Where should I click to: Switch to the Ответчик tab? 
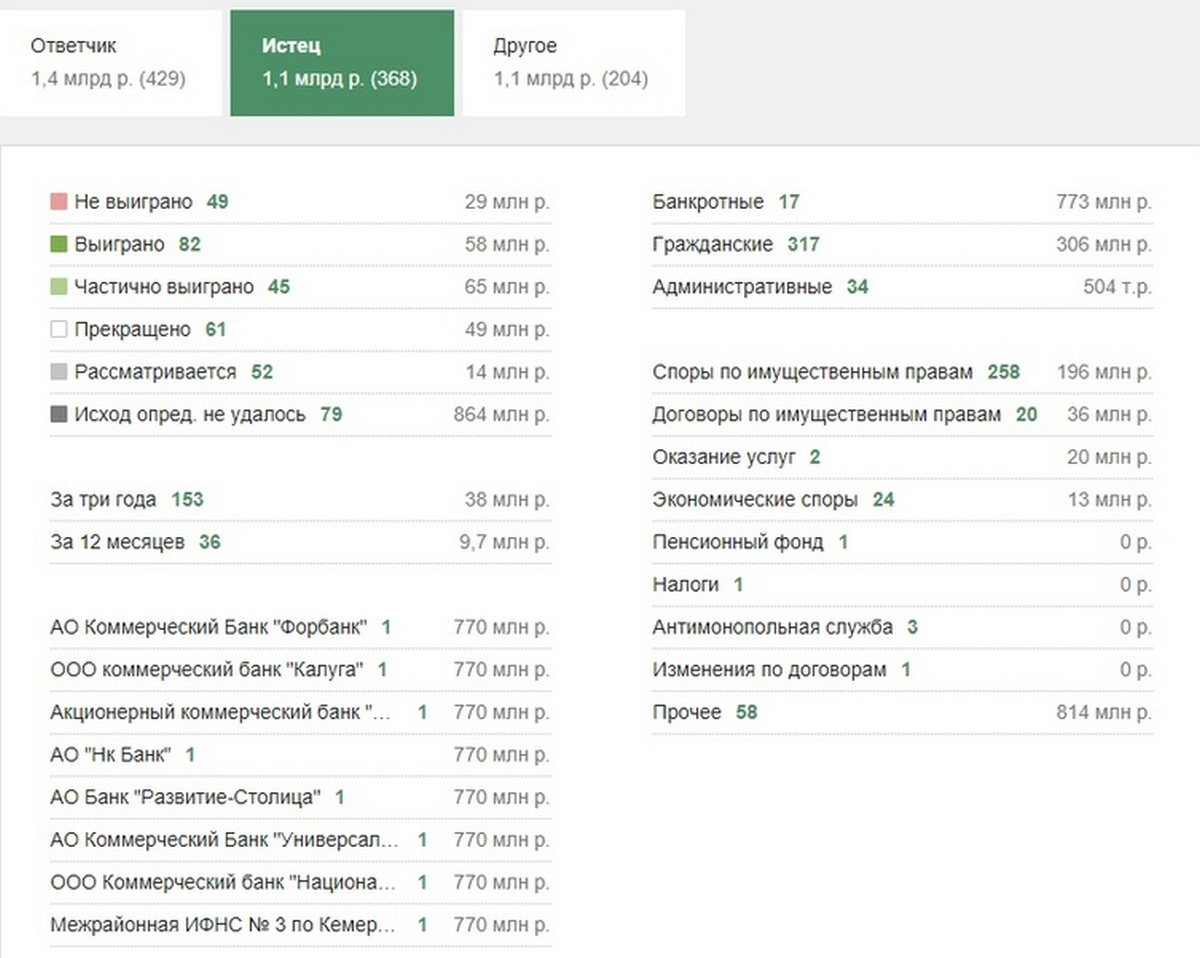[x=110, y=63]
